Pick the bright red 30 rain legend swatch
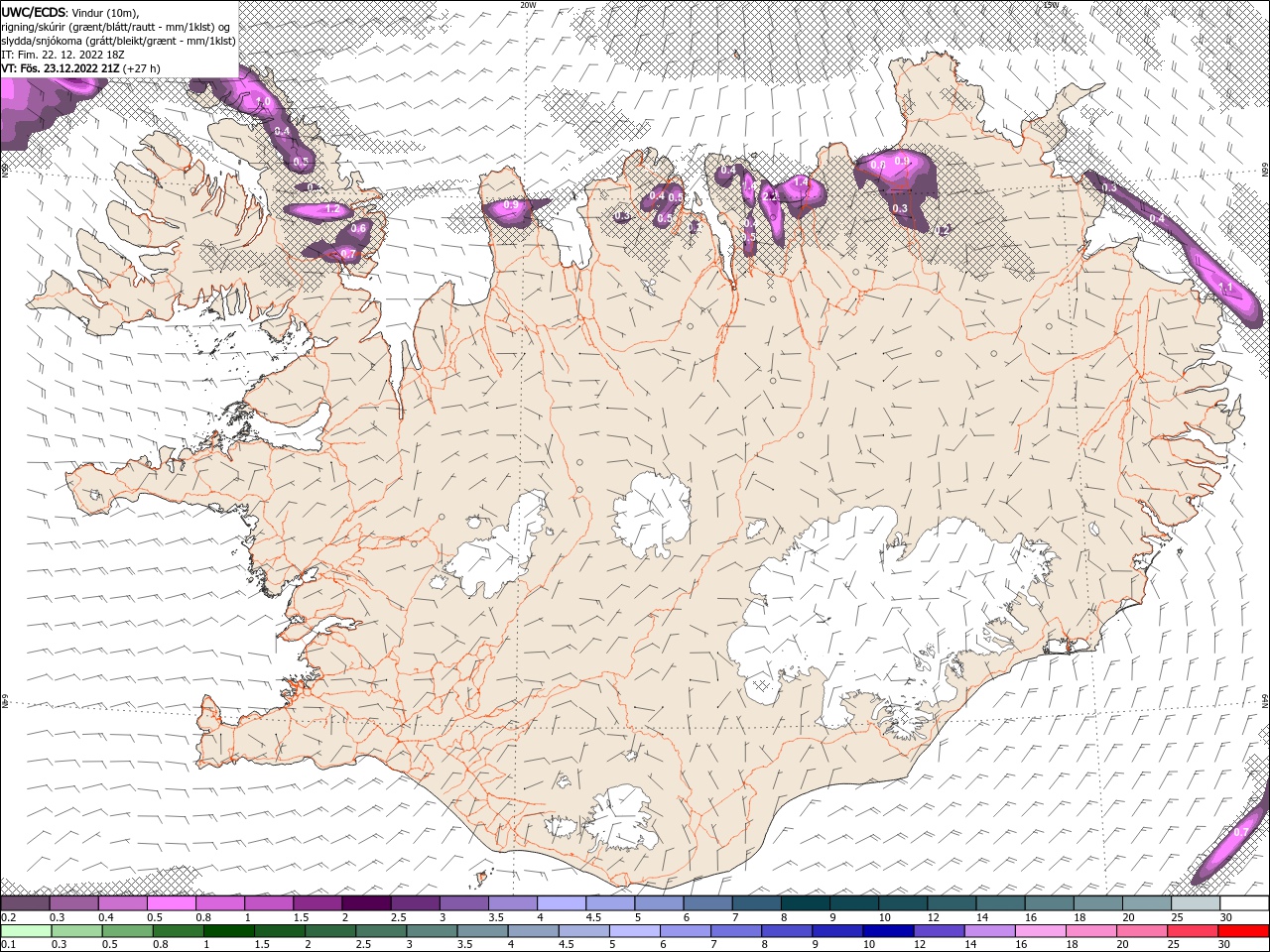 [x=1244, y=931]
